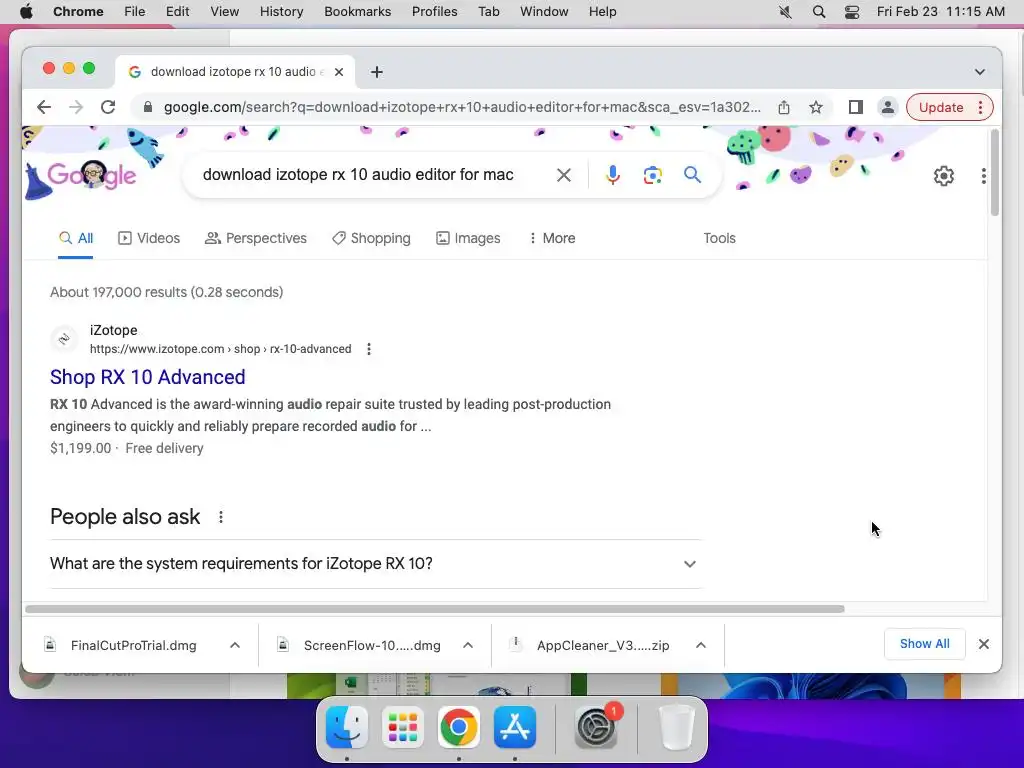The height and width of the screenshot is (768, 1024).
Task: Submit search with the magnifier icon
Action: [x=692, y=174]
